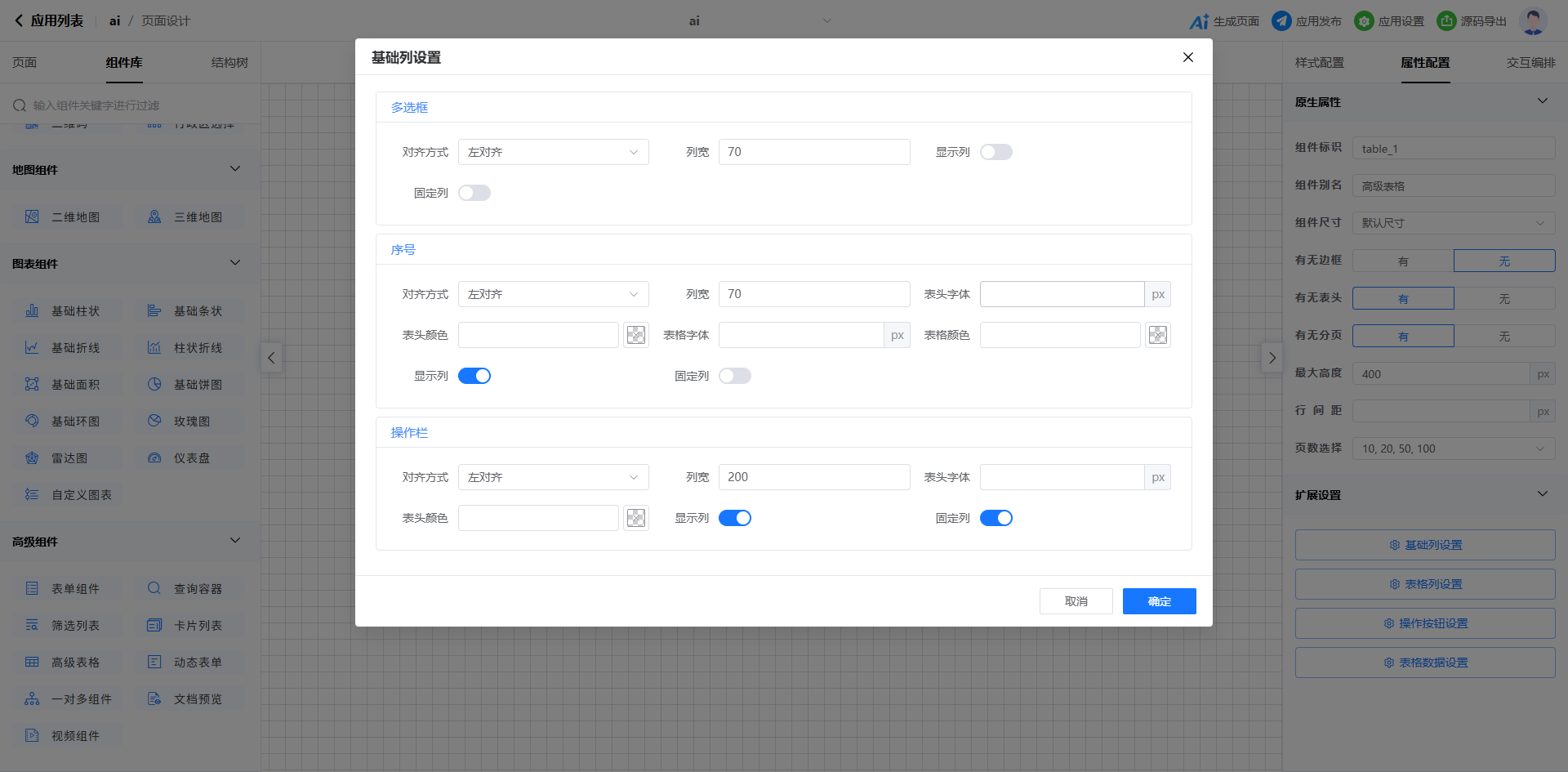Enable 显示列 toggle in 多选框 section

point(996,152)
